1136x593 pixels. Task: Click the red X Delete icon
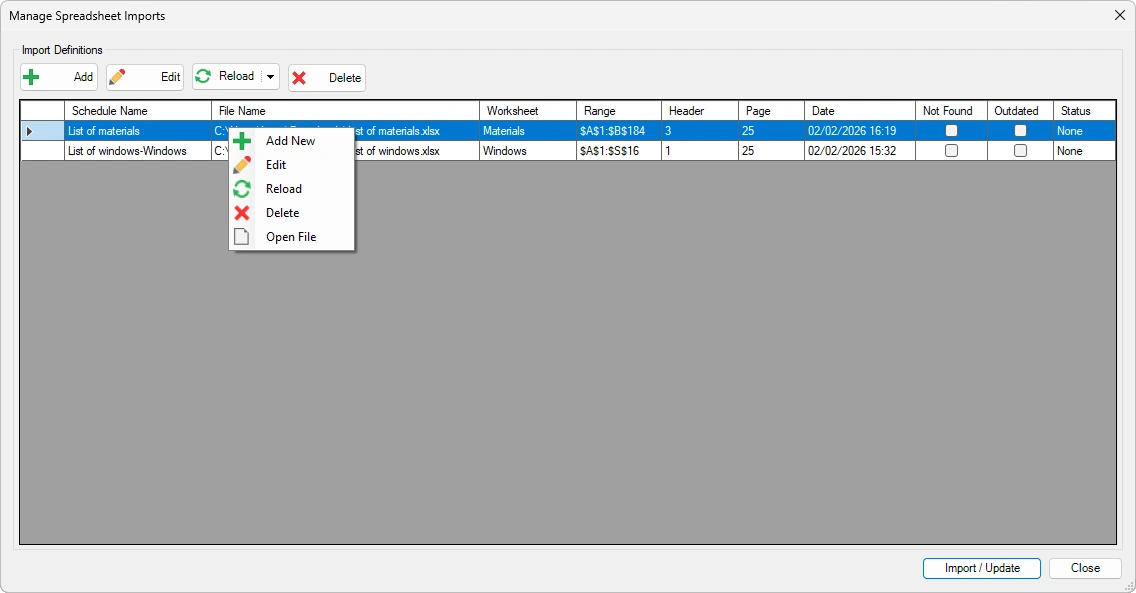pyautogui.click(x=300, y=77)
